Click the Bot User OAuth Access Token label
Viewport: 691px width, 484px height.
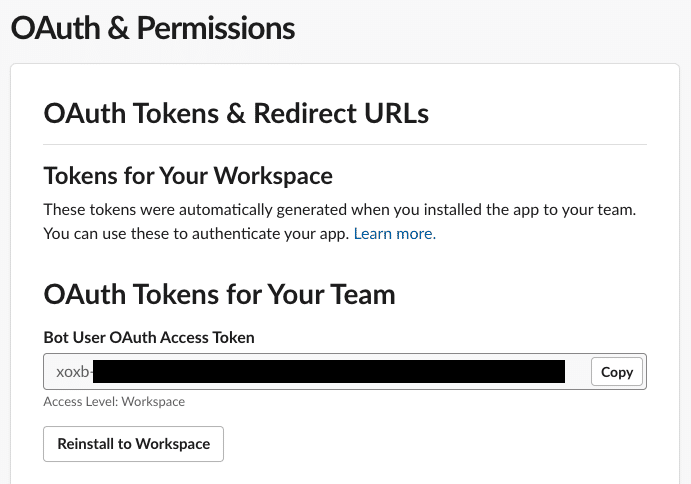click(149, 338)
